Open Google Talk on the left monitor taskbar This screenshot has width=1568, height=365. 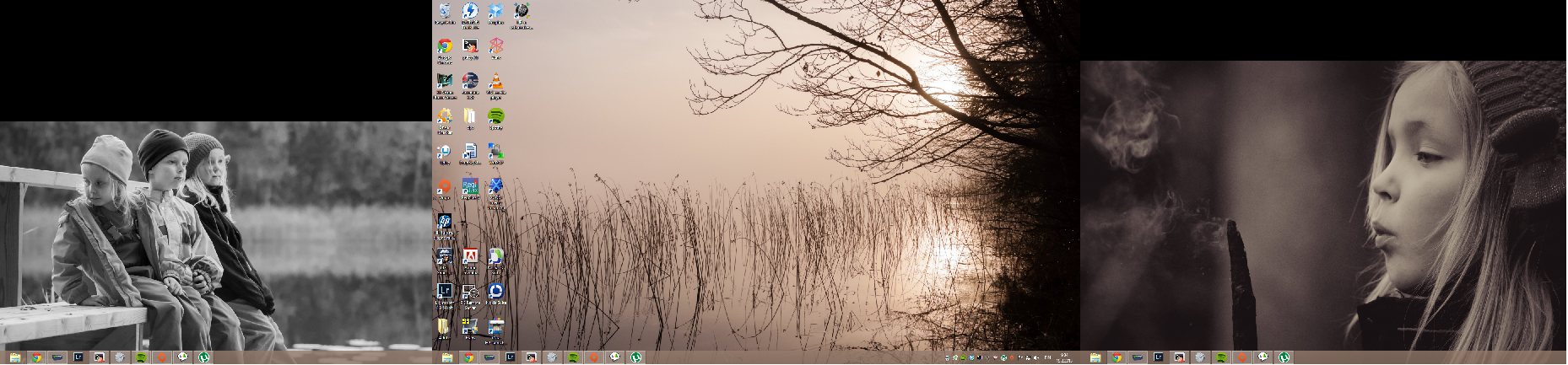click(182, 357)
